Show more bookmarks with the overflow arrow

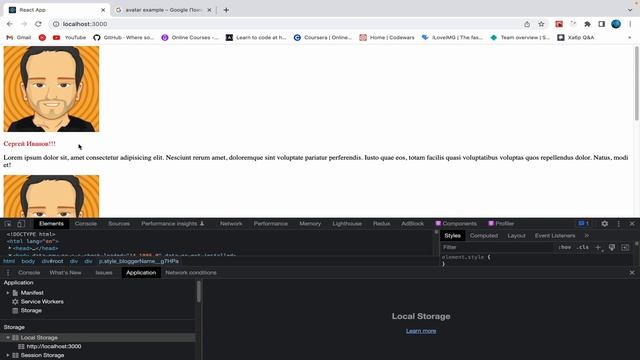(630, 38)
